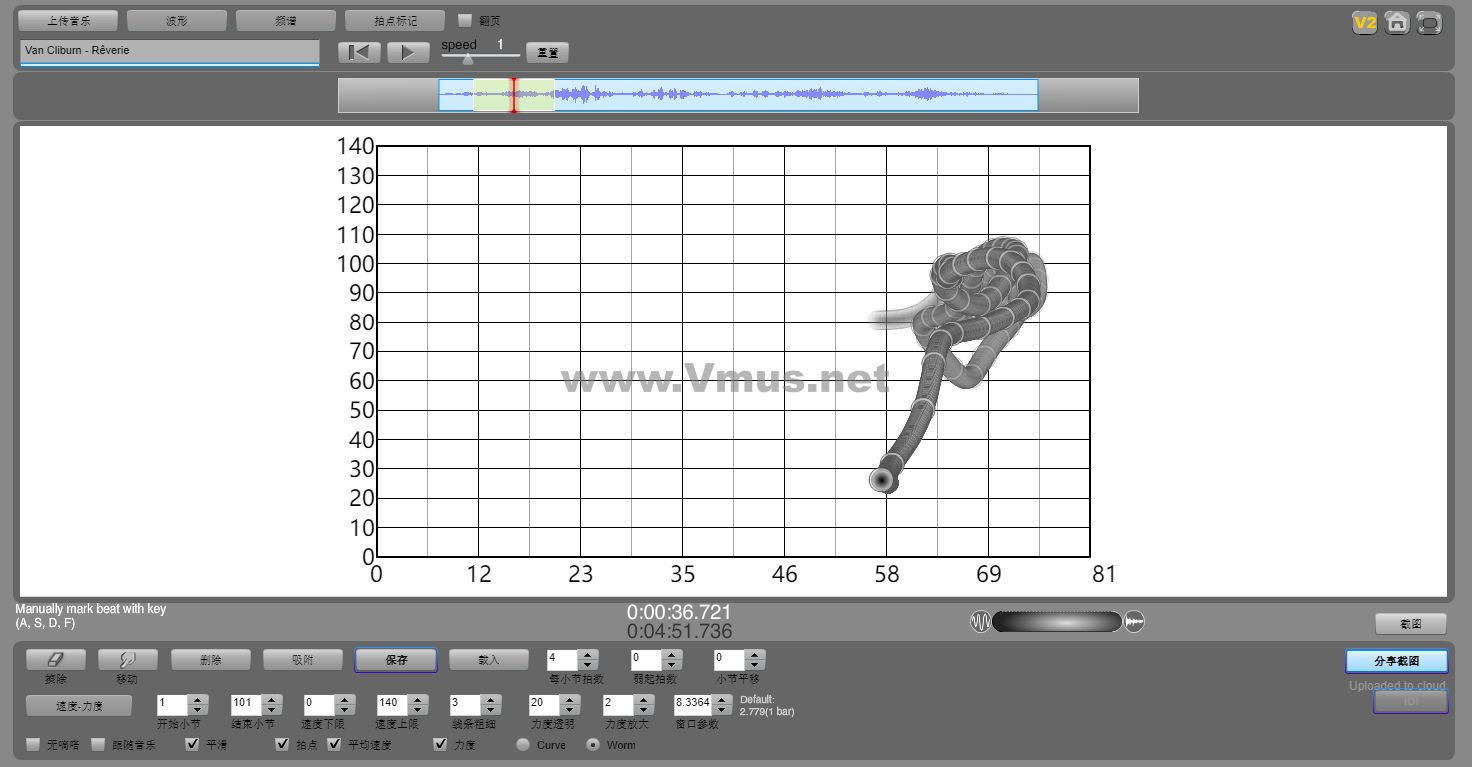
Task: Go to the home page icon
Action: 1397,23
